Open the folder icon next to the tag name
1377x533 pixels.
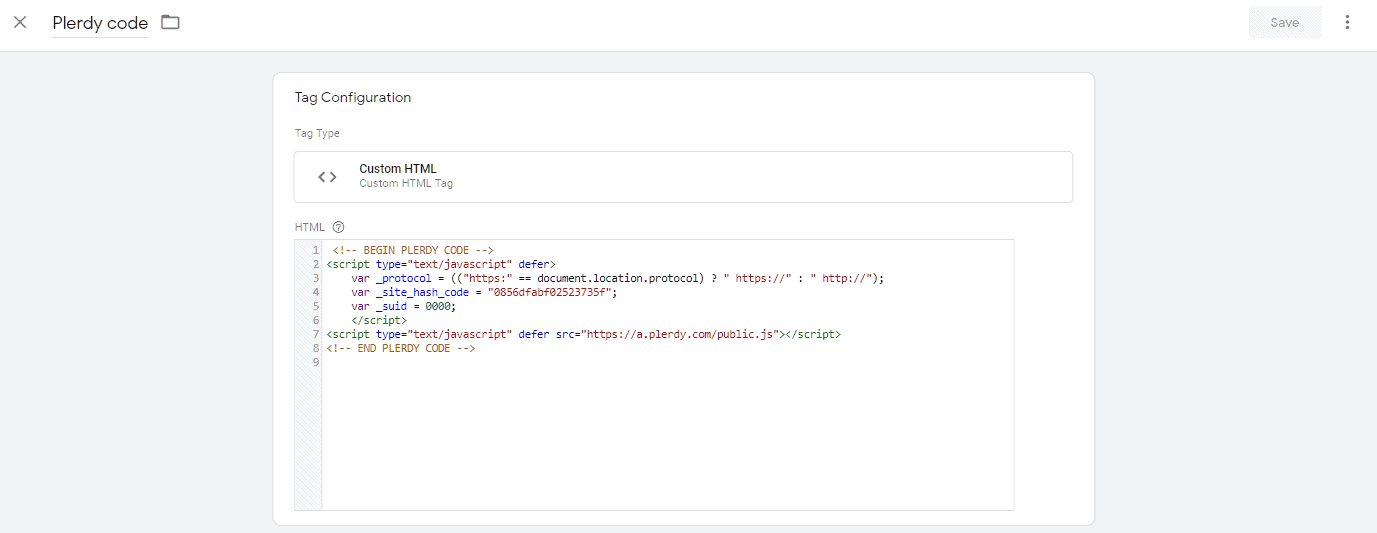(x=171, y=22)
